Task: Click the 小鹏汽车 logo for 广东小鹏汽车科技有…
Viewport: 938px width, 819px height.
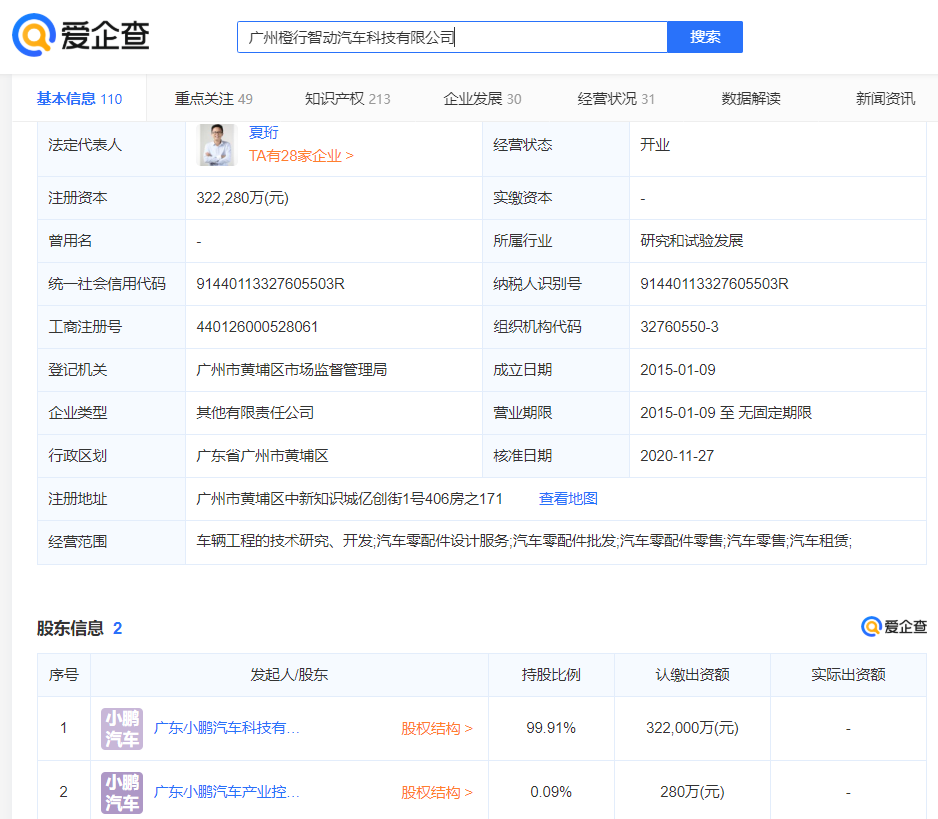Action: (x=122, y=729)
